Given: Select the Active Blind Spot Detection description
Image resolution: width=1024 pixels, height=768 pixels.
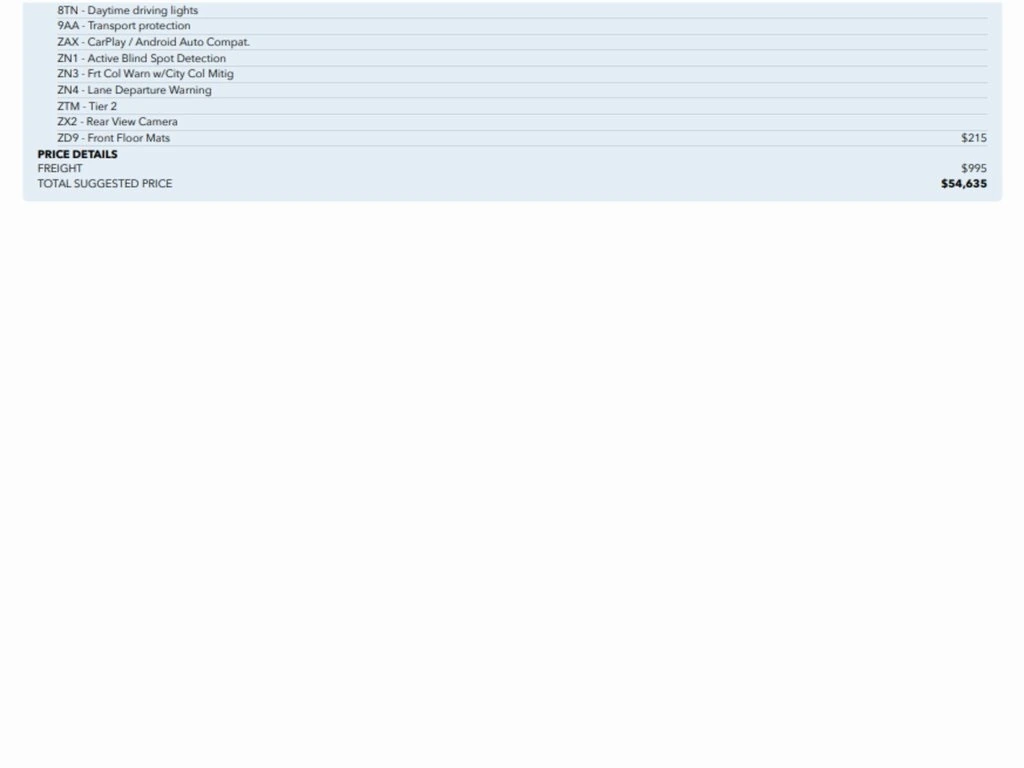Looking at the screenshot, I should pyautogui.click(x=156, y=58).
